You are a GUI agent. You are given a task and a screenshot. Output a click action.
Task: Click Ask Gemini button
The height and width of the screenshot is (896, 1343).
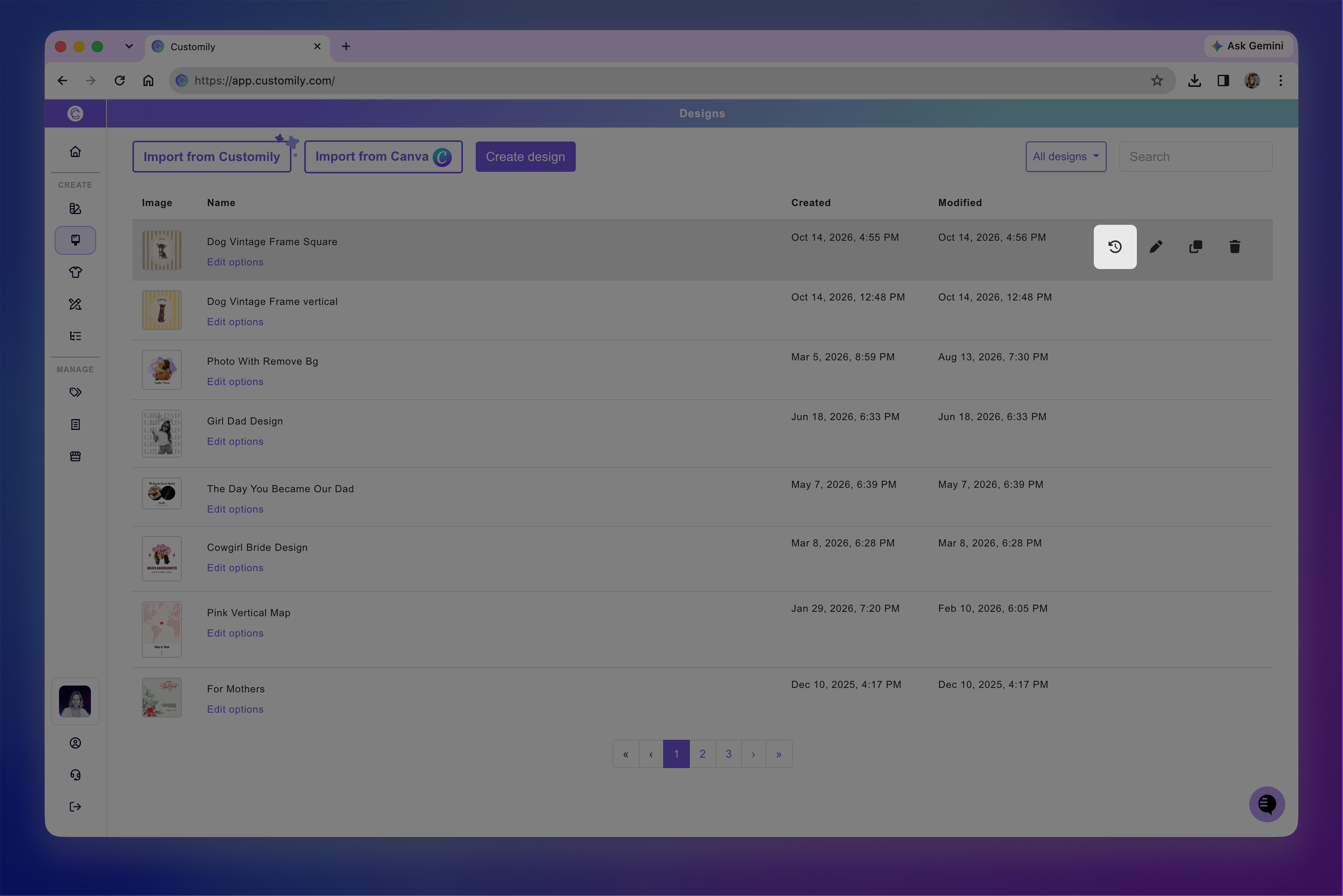coord(1248,46)
